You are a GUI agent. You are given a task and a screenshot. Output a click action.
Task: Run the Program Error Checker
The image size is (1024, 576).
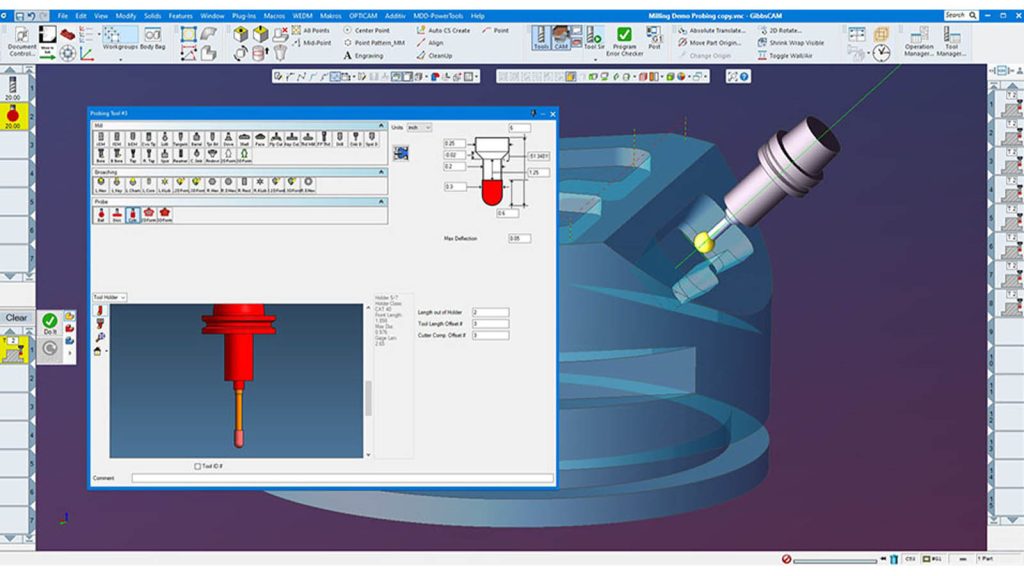pos(624,41)
